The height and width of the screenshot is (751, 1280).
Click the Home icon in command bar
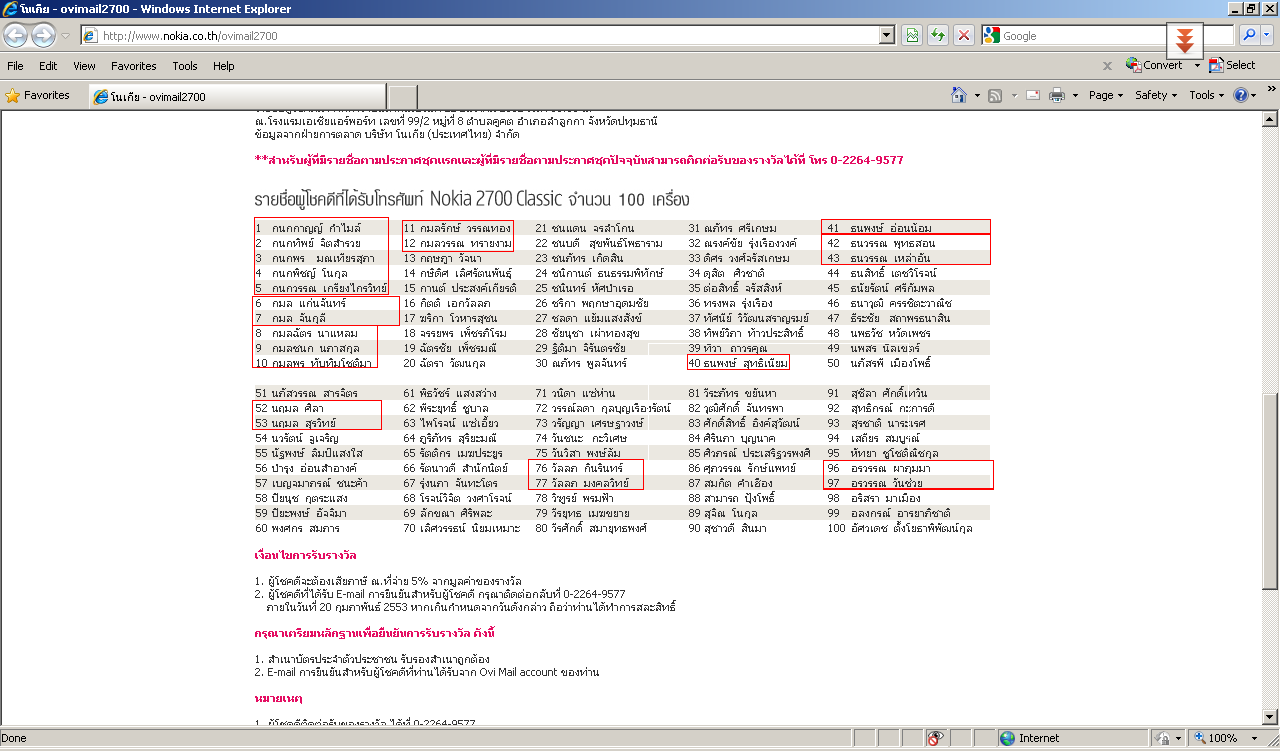click(959, 95)
